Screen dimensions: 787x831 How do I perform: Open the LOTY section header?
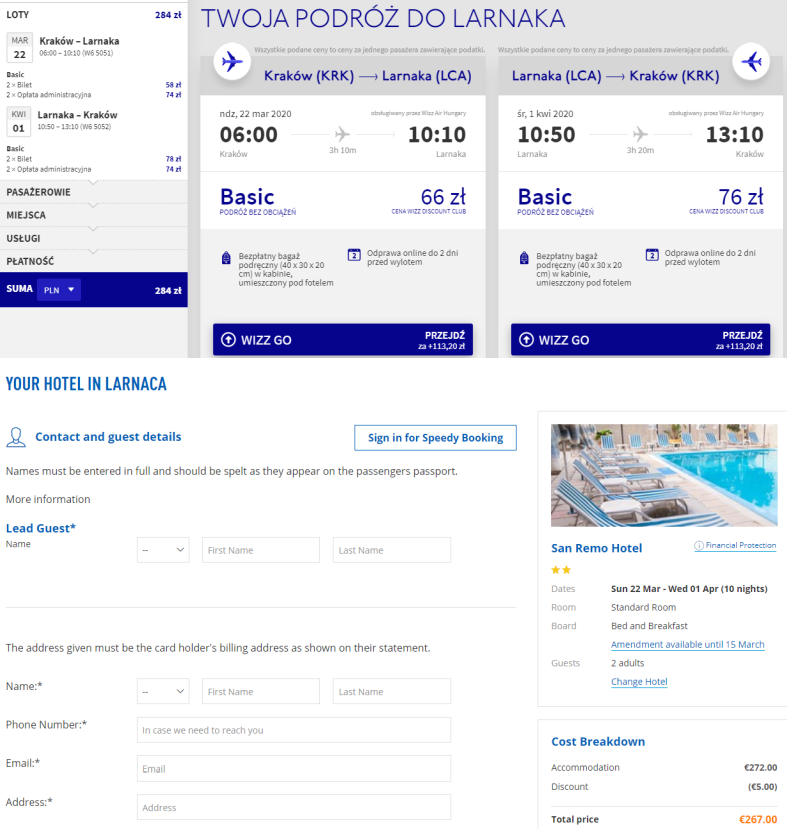click(x=94, y=15)
